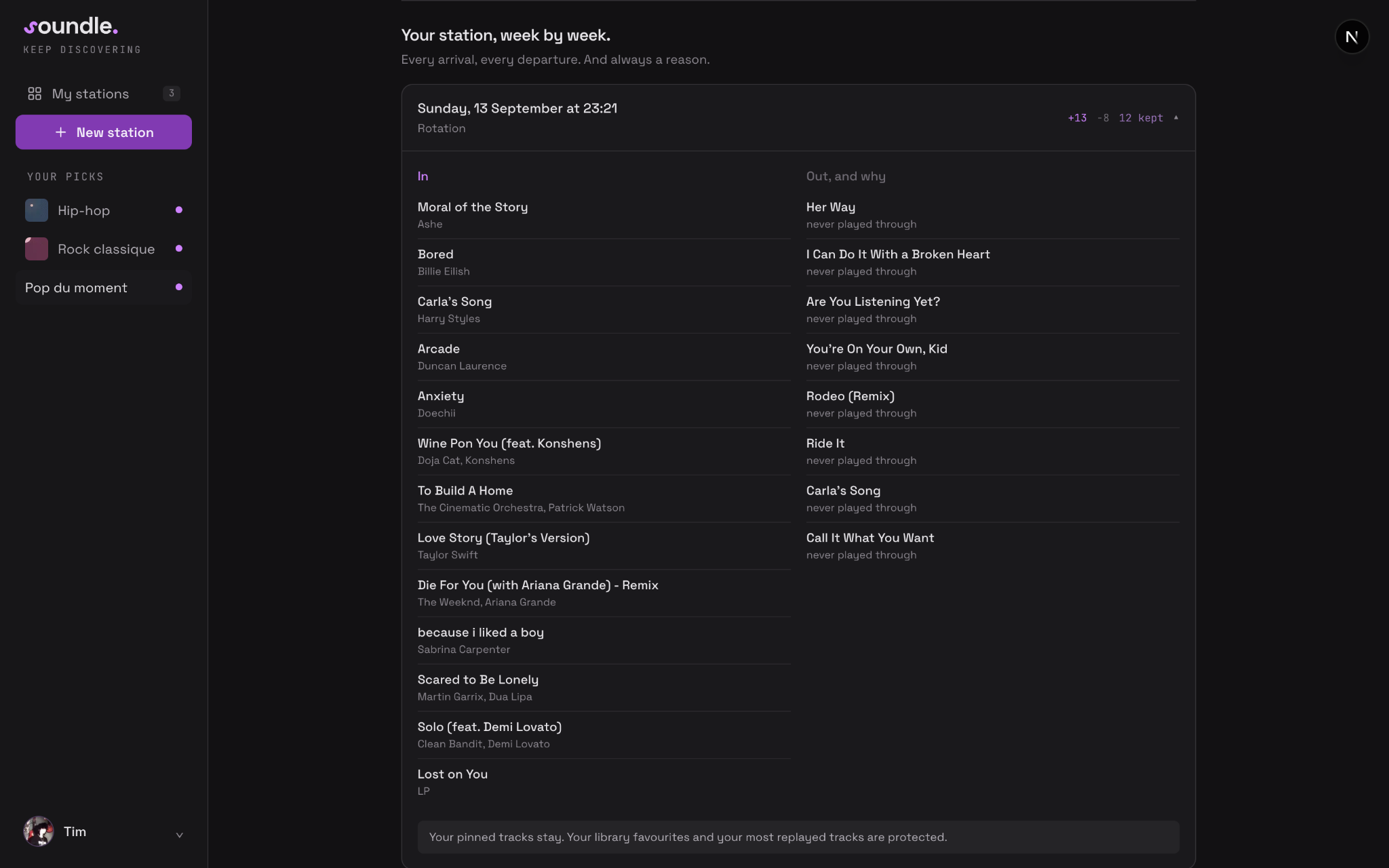Image resolution: width=1389 pixels, height=868 pixels.
Task: Expand the Tim account menu chevron
Action: click(x=180, y=835)
